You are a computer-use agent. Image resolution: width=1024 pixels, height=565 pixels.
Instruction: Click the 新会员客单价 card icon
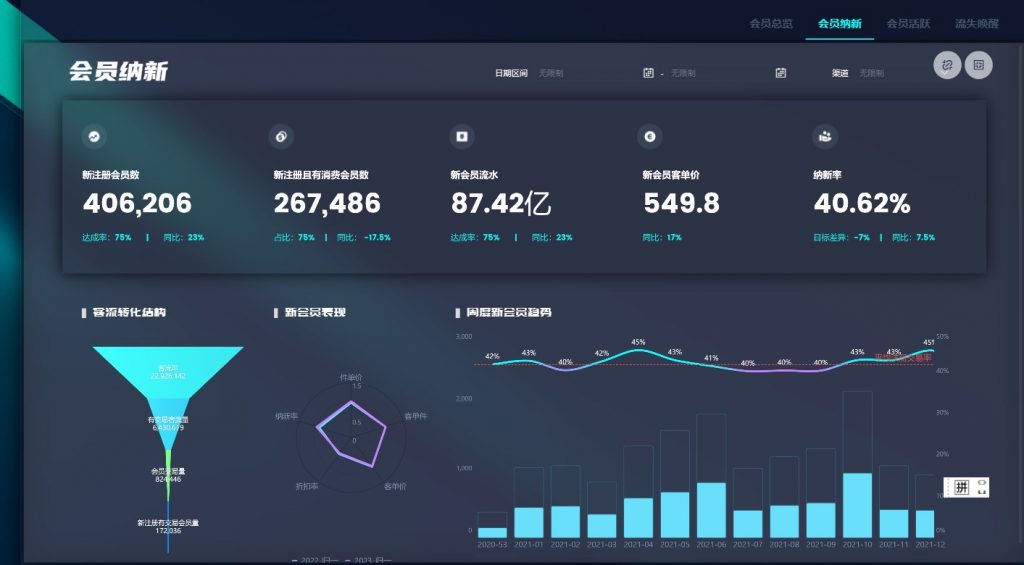[650, 136]
